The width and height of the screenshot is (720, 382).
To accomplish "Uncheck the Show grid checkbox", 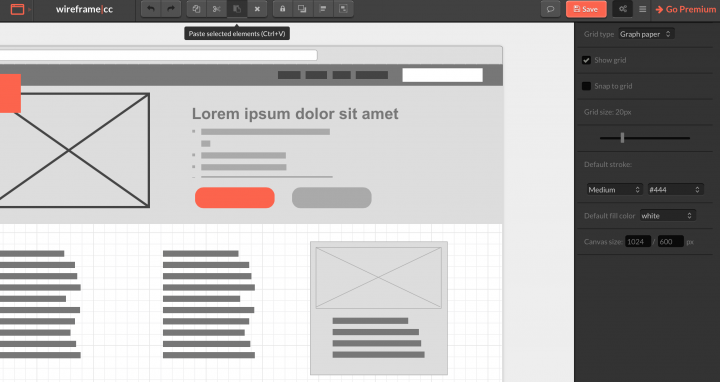I will pos(586,60).
